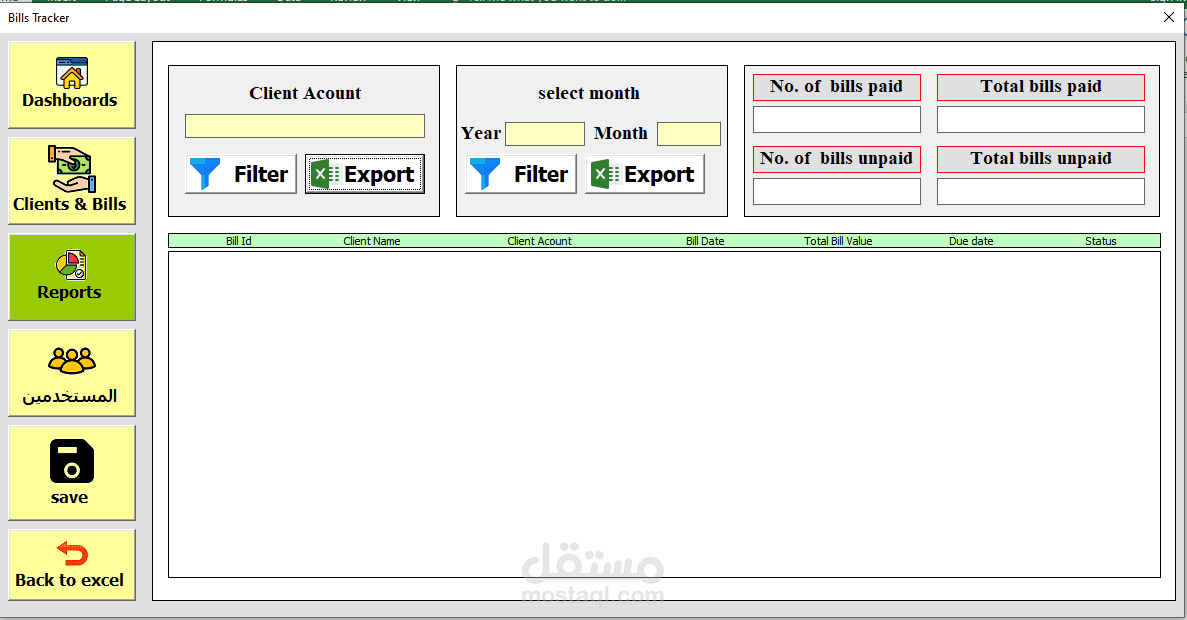1187x620 pixels.
Task: Click the Total Bill Value column header
Action: coord(838,241)
